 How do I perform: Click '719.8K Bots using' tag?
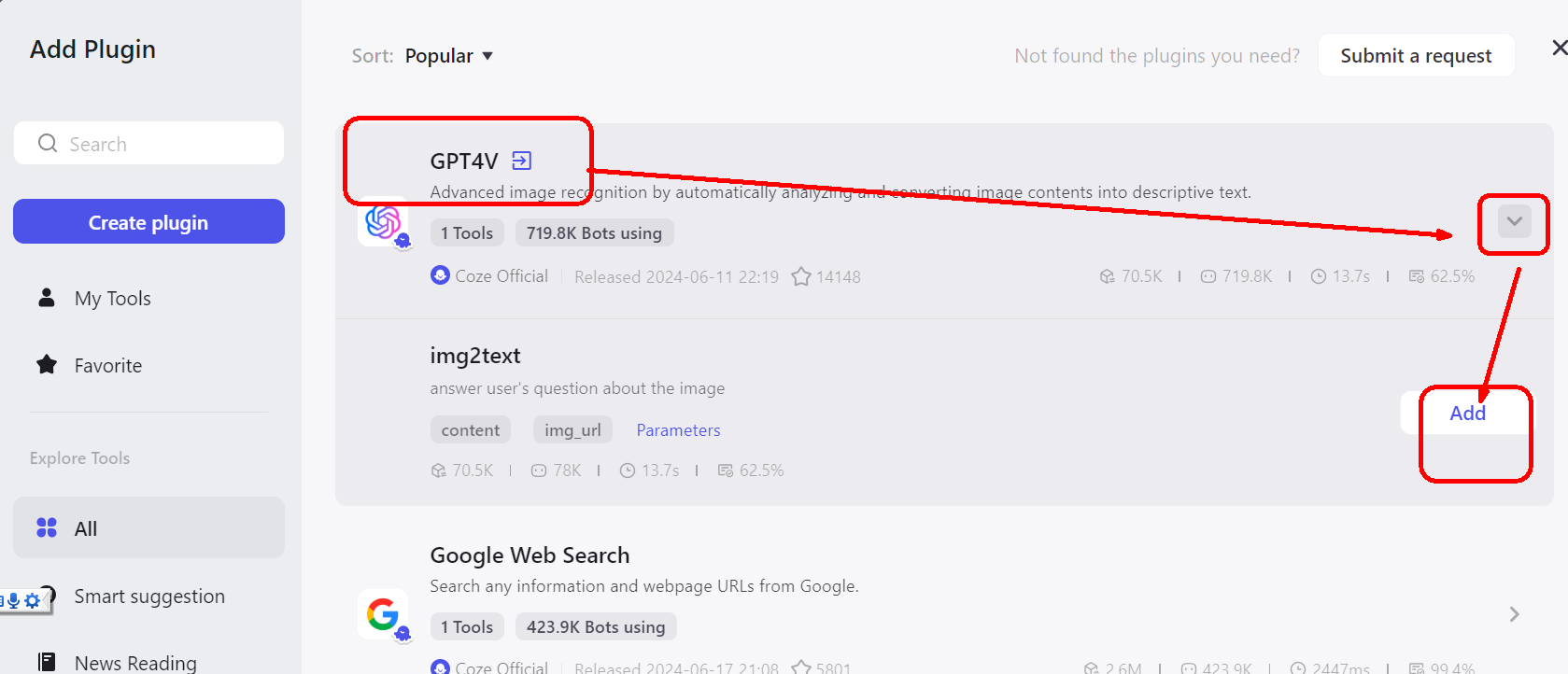(x=594, y=233)
